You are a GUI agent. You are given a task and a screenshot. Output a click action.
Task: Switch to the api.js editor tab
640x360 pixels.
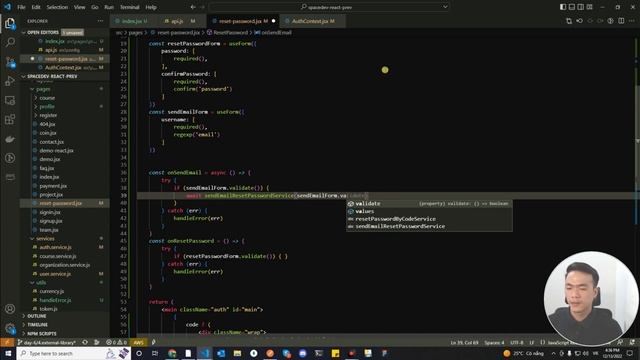[177, 21]
